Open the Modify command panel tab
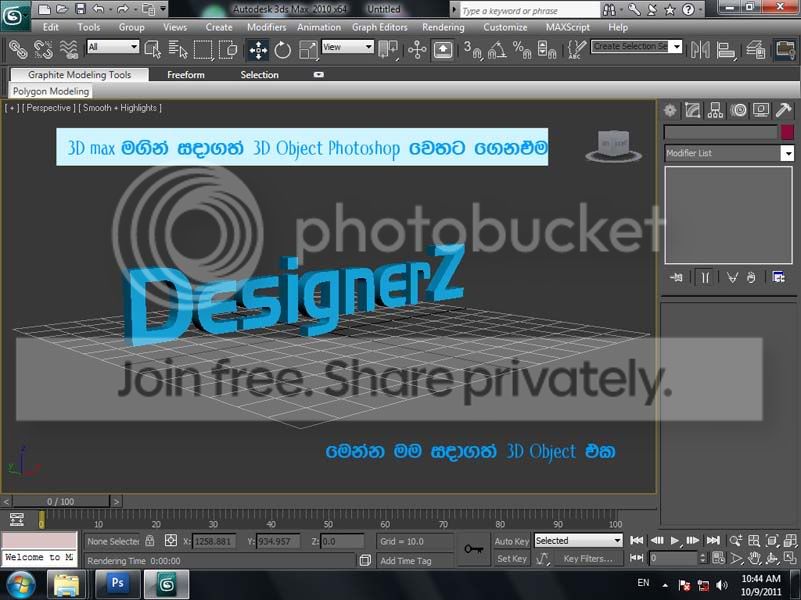 [x=693, y=110]
